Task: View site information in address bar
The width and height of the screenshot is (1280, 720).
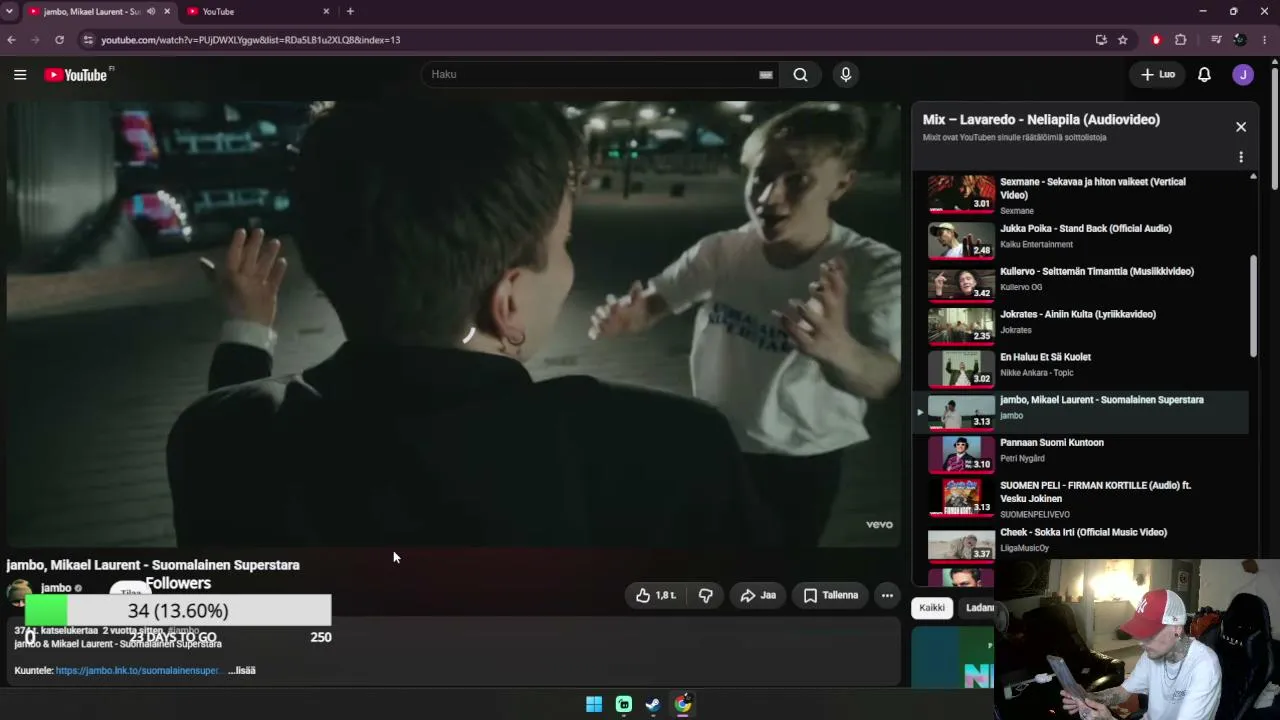Action: pyautogui.click(x=88, y=40)
